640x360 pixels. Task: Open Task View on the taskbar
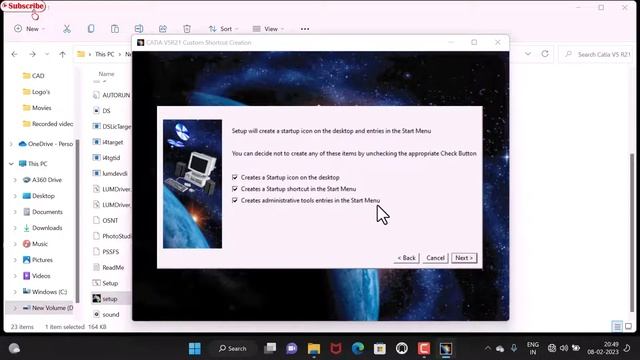[270, 349]
